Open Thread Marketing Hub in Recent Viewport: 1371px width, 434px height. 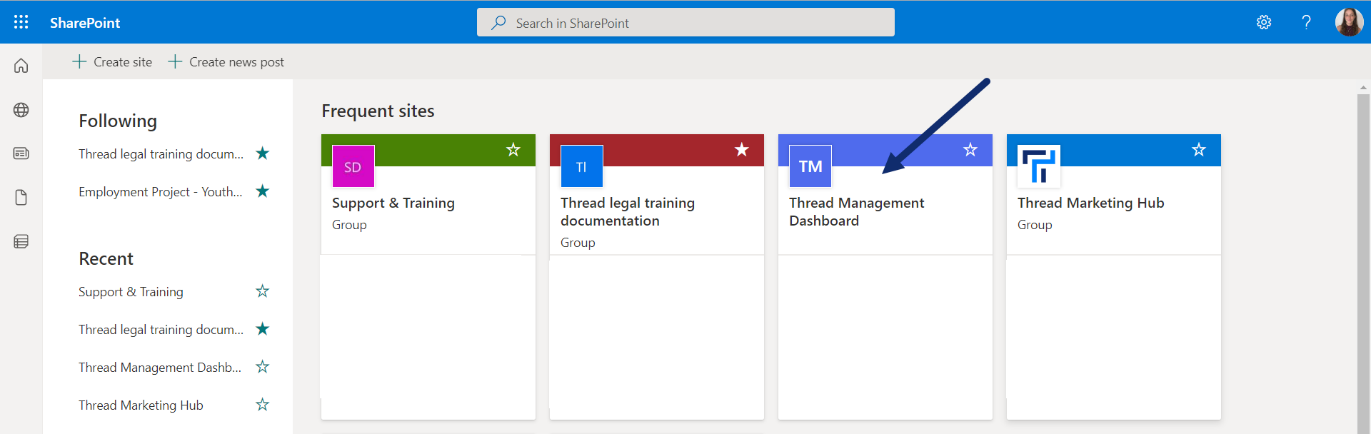tap(141, 405)
